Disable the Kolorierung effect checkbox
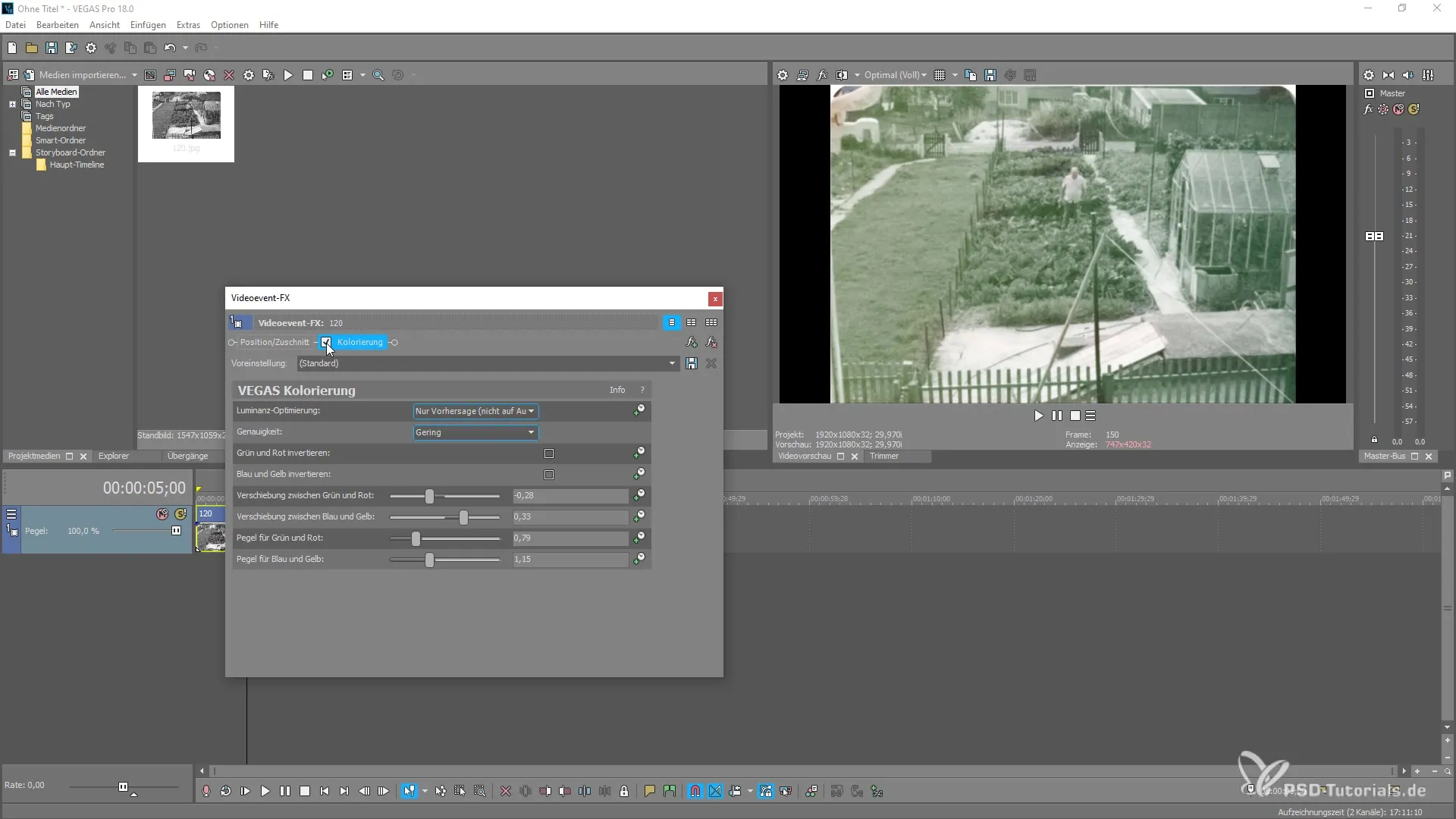The width and height of the screenshot is (1456, 819). click(326, 342)
